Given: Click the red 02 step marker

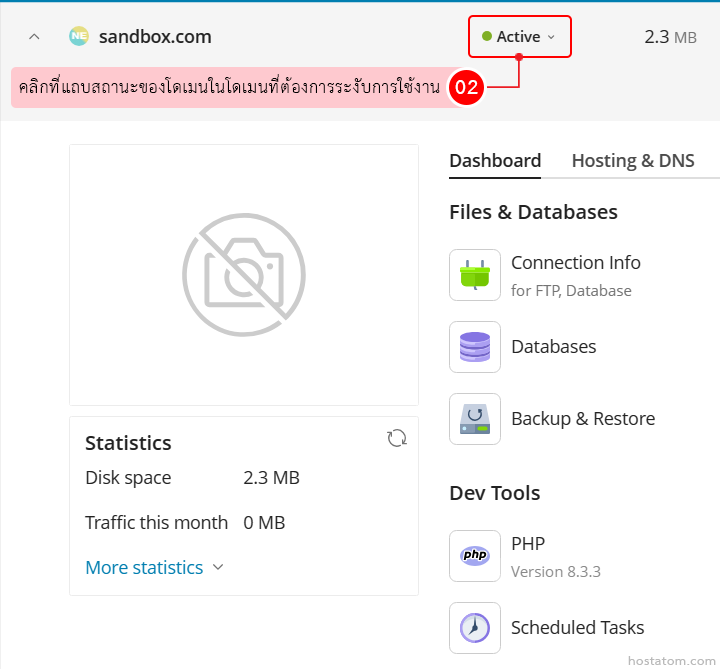Looking at the screenshot, I should [x=467, y=87].
